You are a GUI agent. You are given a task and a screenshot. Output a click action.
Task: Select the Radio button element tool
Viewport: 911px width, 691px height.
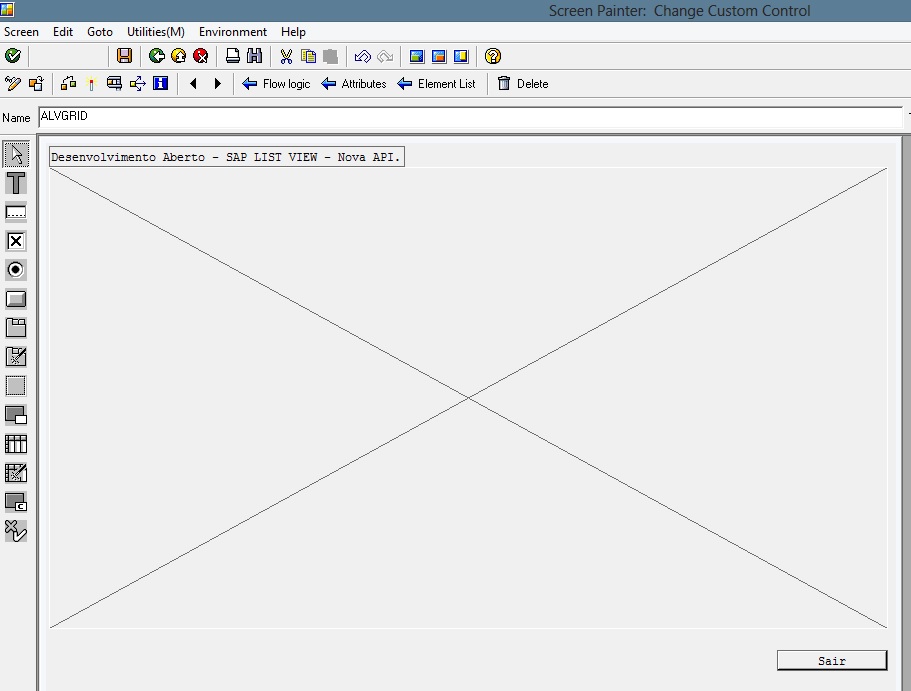(16, 270)
